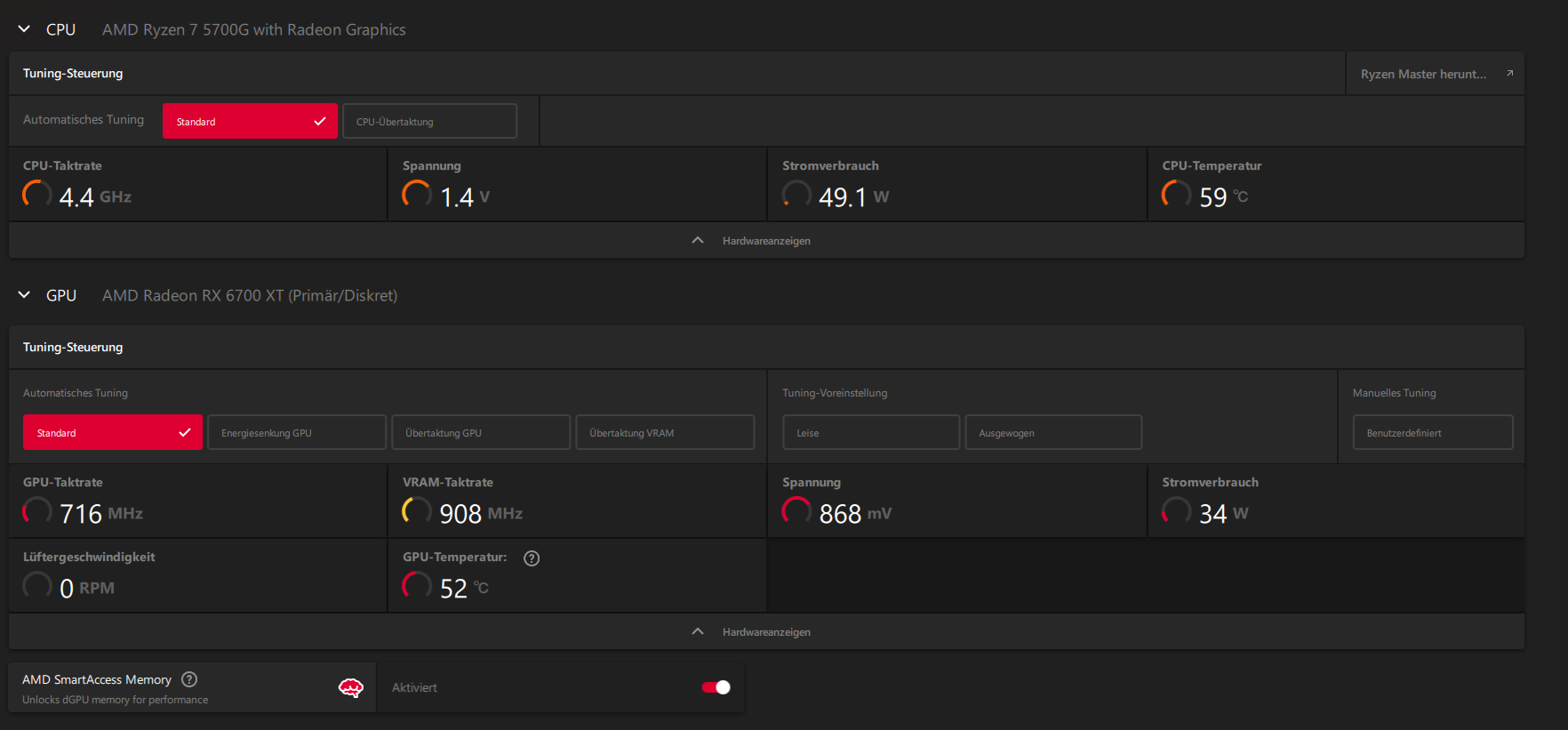Choose Übertaktung VRAM
Screen dimensions: 1568x730
click(665, 432)
